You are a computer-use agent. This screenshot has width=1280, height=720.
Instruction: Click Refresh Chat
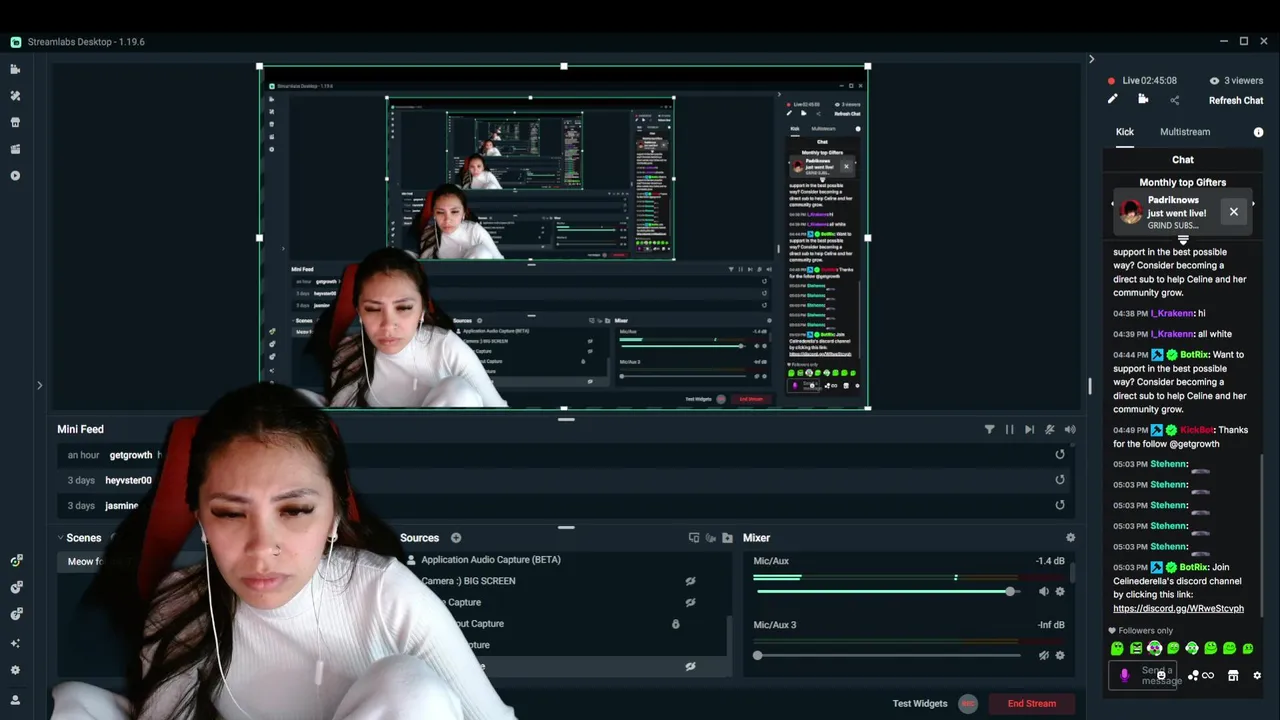click(x=1236, y=100)
